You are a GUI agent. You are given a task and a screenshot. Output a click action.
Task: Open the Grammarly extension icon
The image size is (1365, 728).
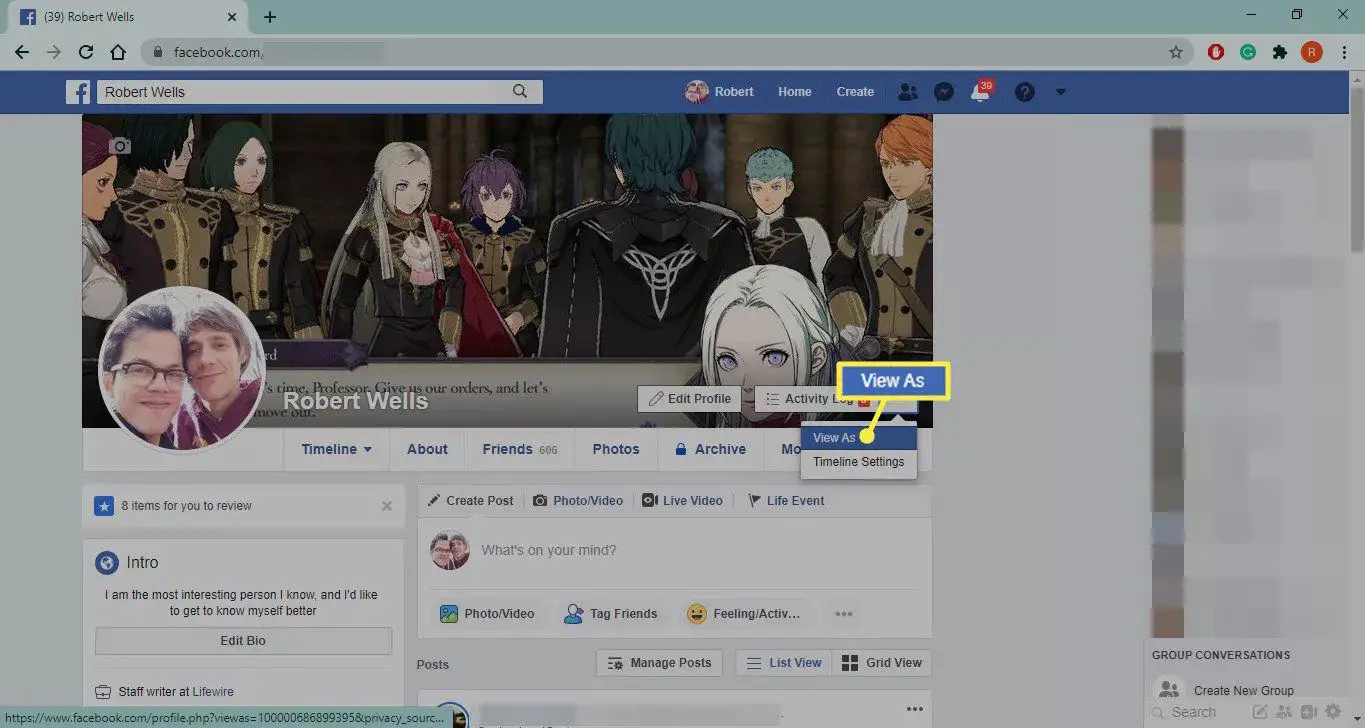(x=1248, y=53)
